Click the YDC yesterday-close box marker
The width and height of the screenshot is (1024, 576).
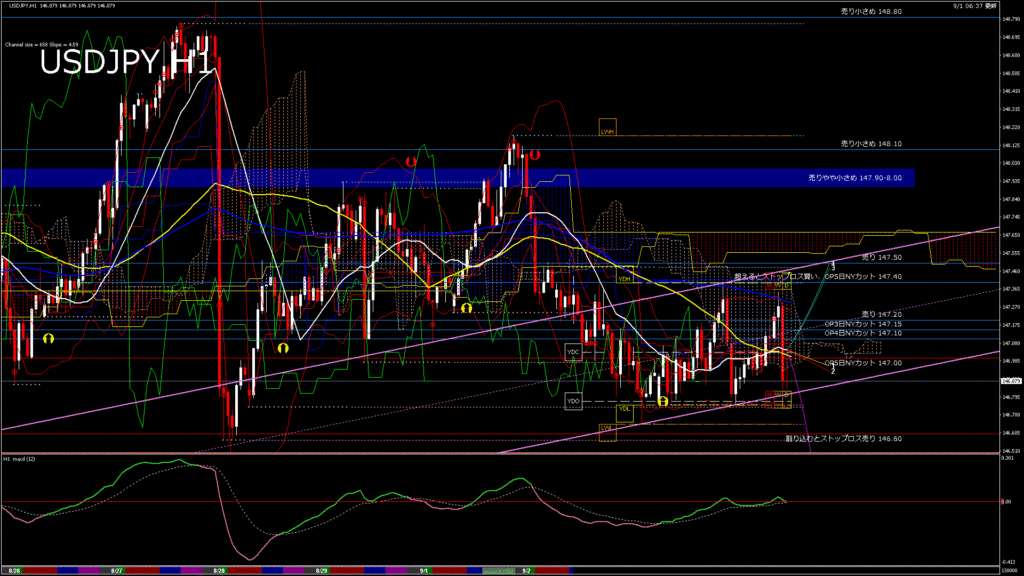coord(573,352)
